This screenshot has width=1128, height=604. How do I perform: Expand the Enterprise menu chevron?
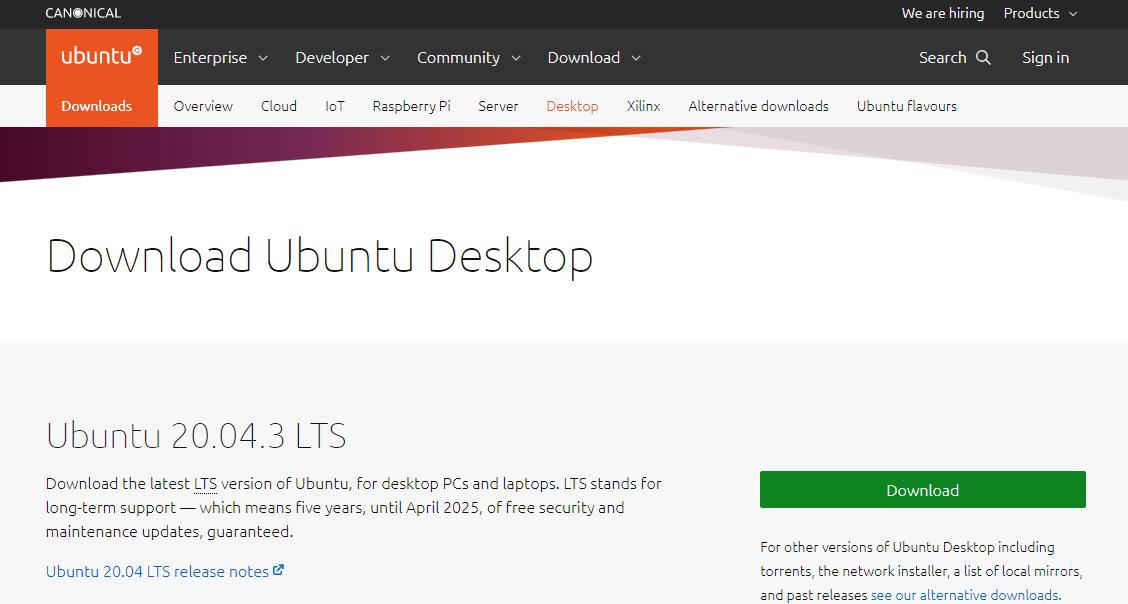click(x=263, y=58)
